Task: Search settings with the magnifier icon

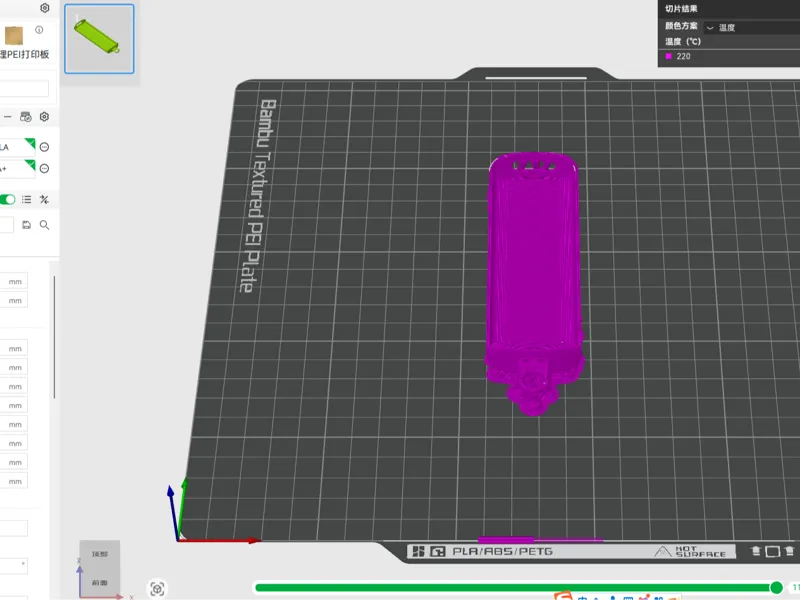Action: [x=44, y=225]
